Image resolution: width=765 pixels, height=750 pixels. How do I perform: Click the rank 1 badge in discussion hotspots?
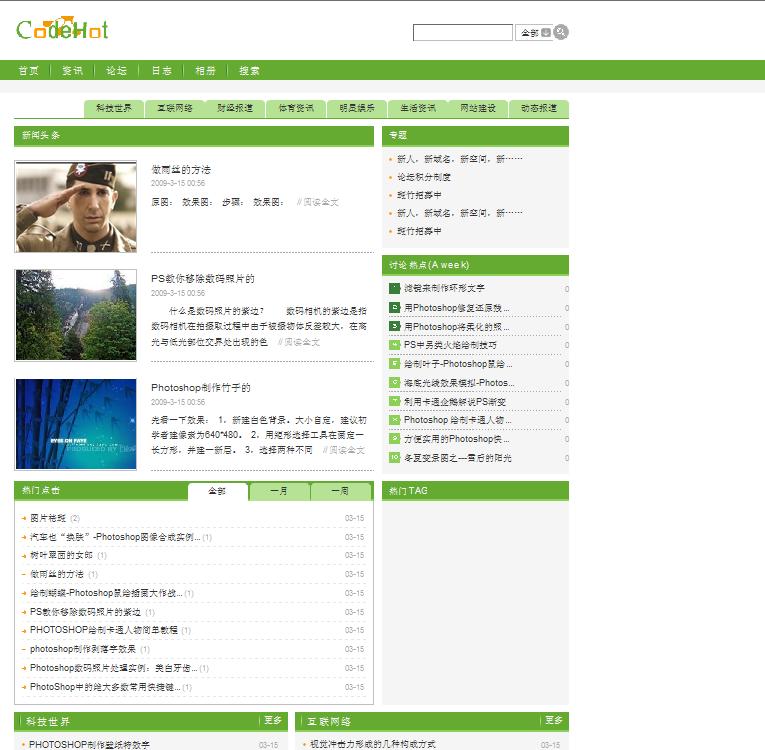coord(394,288)
